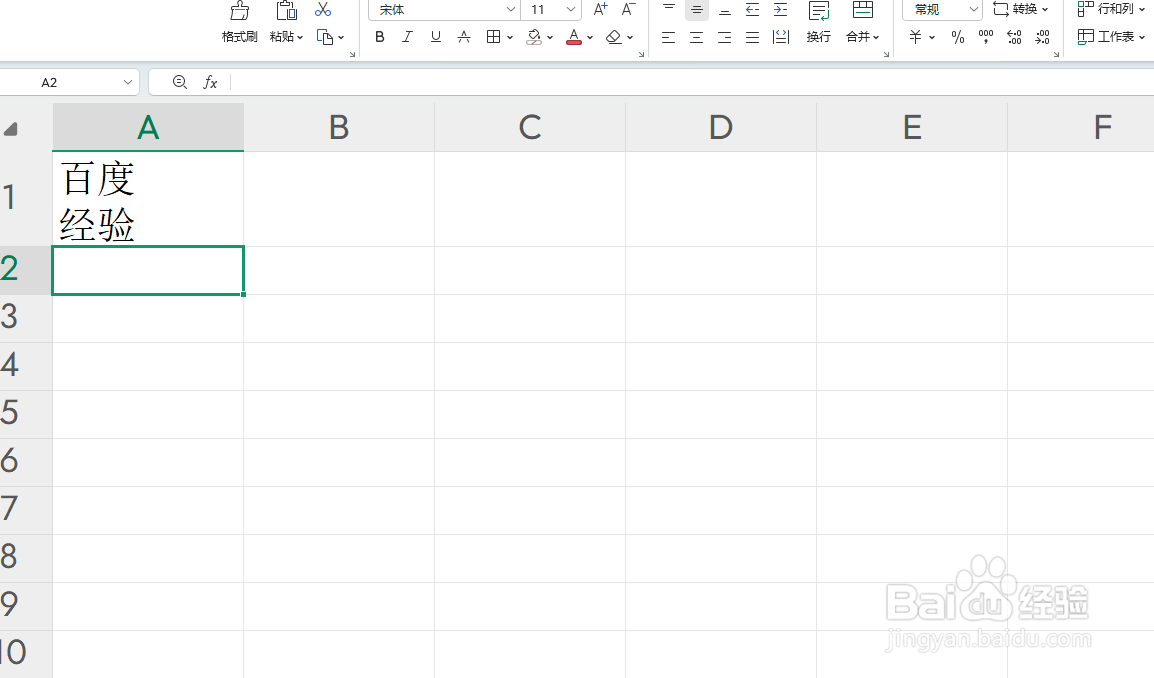The image size is (1154, 678).
Task: Apply the red font color
Action: point(574,37)
